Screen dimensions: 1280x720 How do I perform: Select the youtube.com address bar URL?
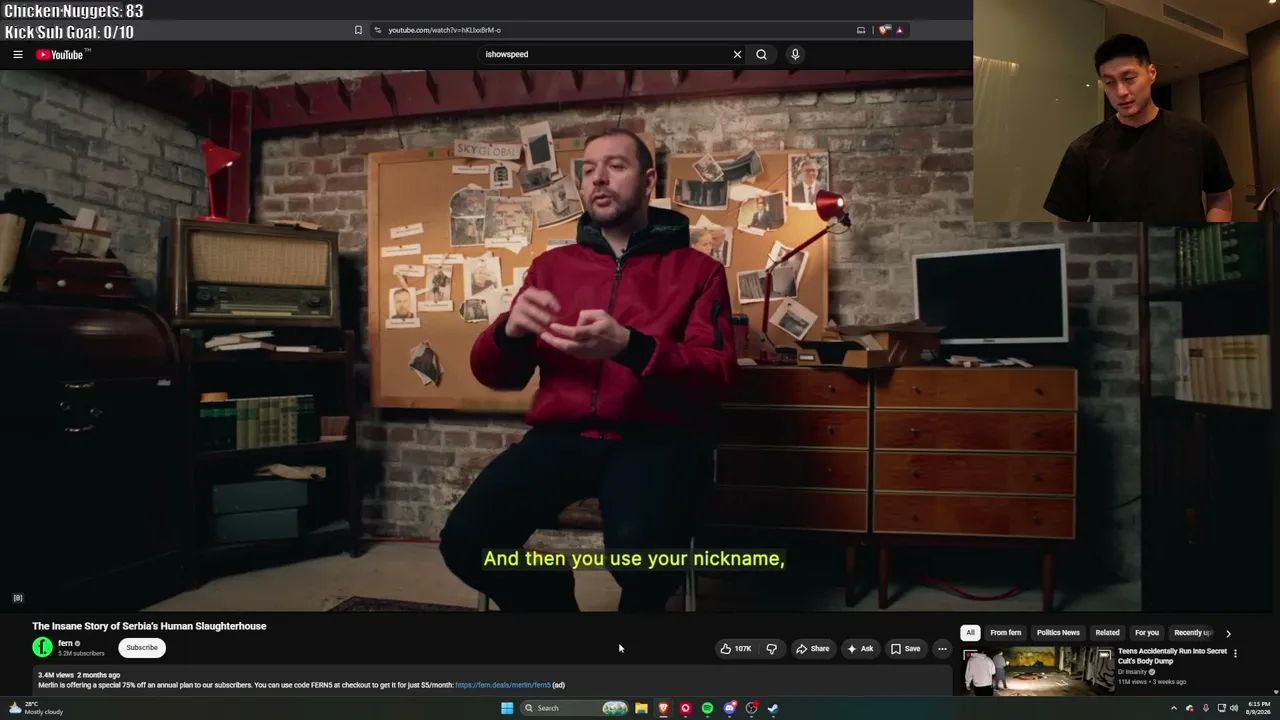444,30
